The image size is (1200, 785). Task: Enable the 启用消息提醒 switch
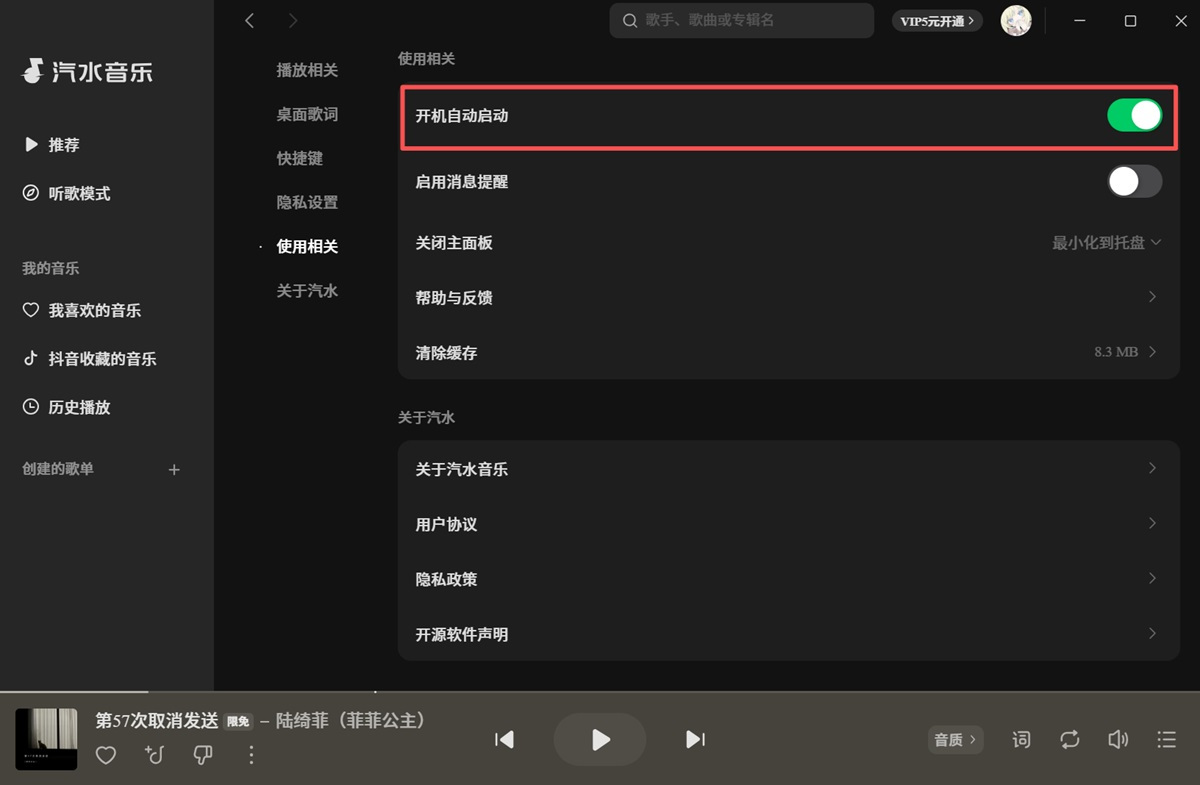[1134, 181]
